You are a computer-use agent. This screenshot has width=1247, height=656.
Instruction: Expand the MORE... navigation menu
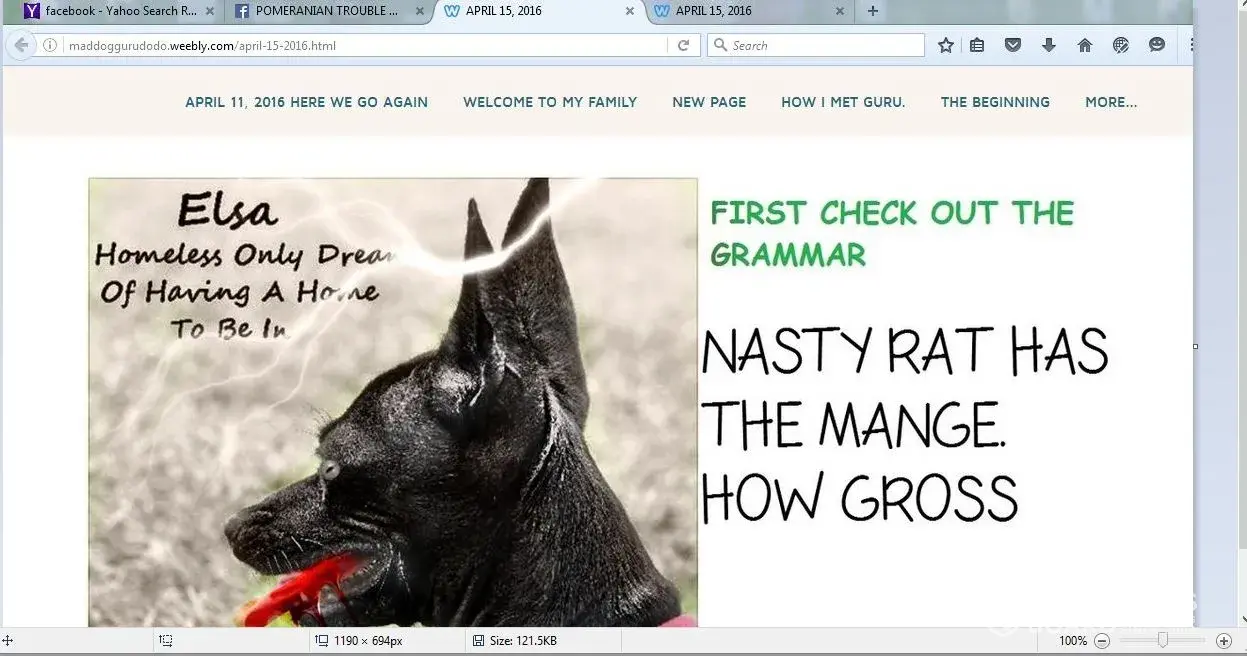point(1111,102)
